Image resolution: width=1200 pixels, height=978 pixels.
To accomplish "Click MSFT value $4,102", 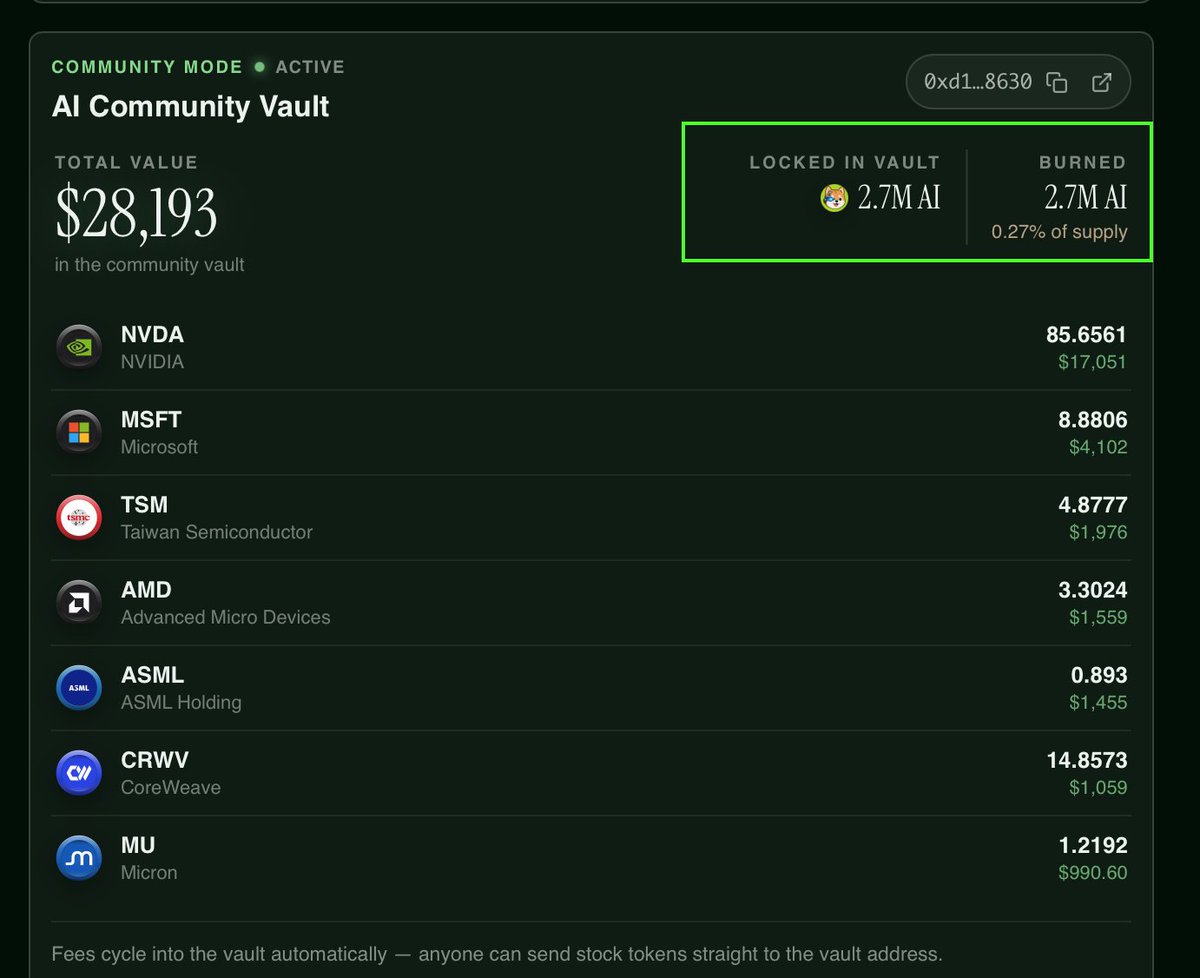I will [x=1097, y=447].
